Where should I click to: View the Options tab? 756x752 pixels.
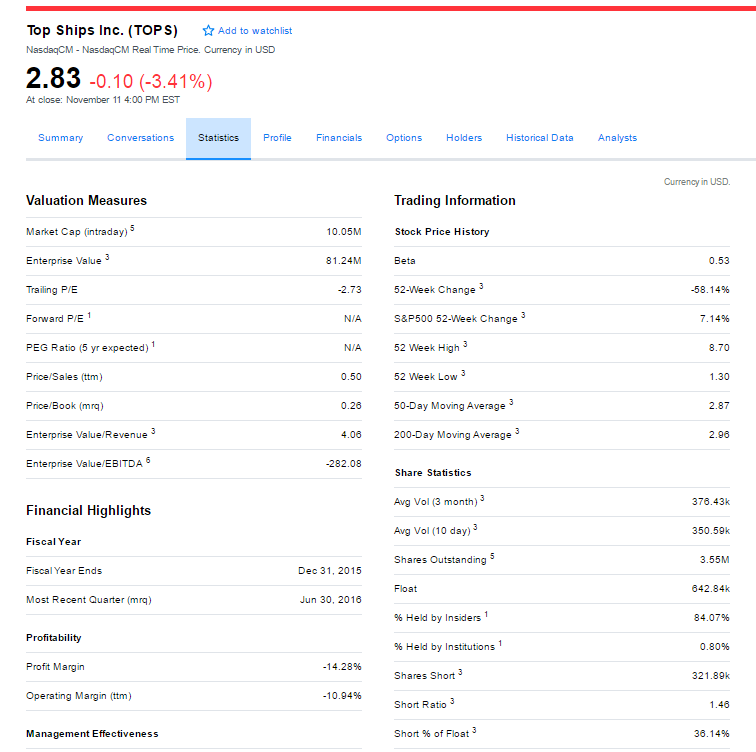(x=404, y=138)
